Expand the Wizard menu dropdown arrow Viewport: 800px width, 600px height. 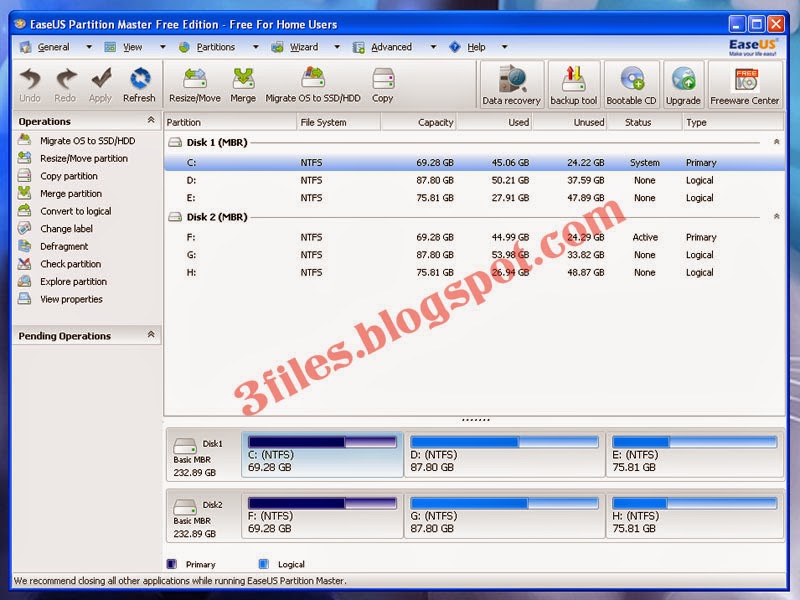pos(337,47)
